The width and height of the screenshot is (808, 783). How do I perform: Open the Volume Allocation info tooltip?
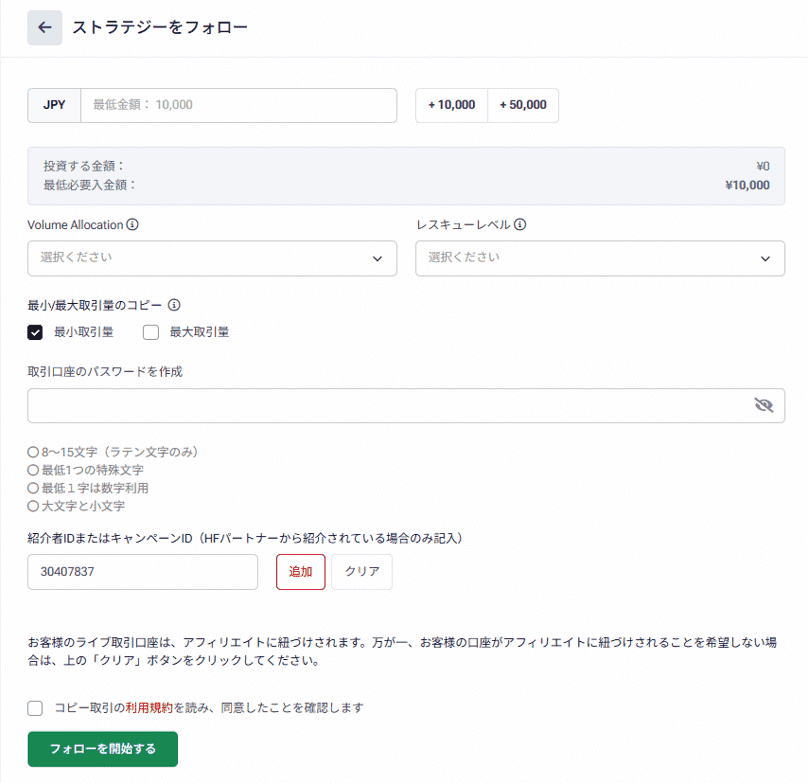tap(132, 225)
